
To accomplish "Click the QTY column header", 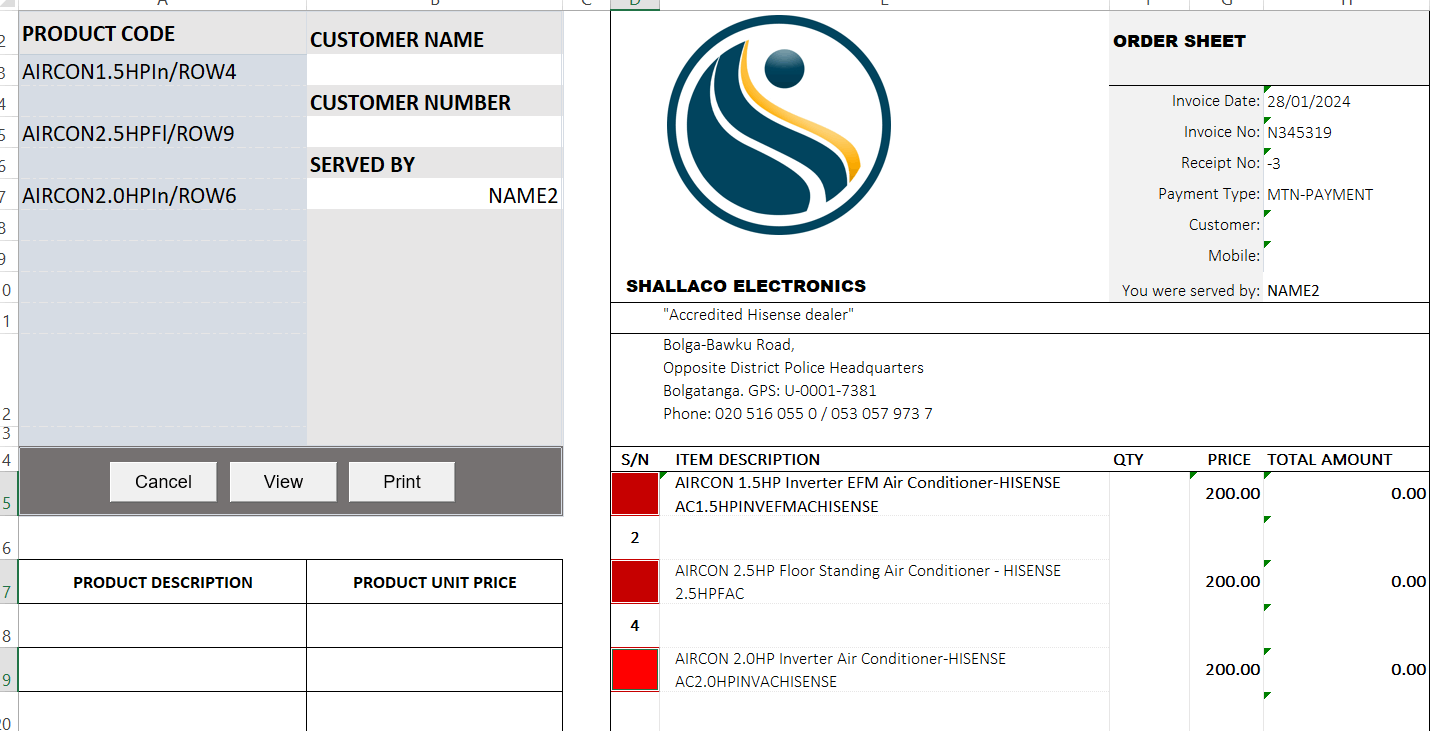I will coord(1128,460).
